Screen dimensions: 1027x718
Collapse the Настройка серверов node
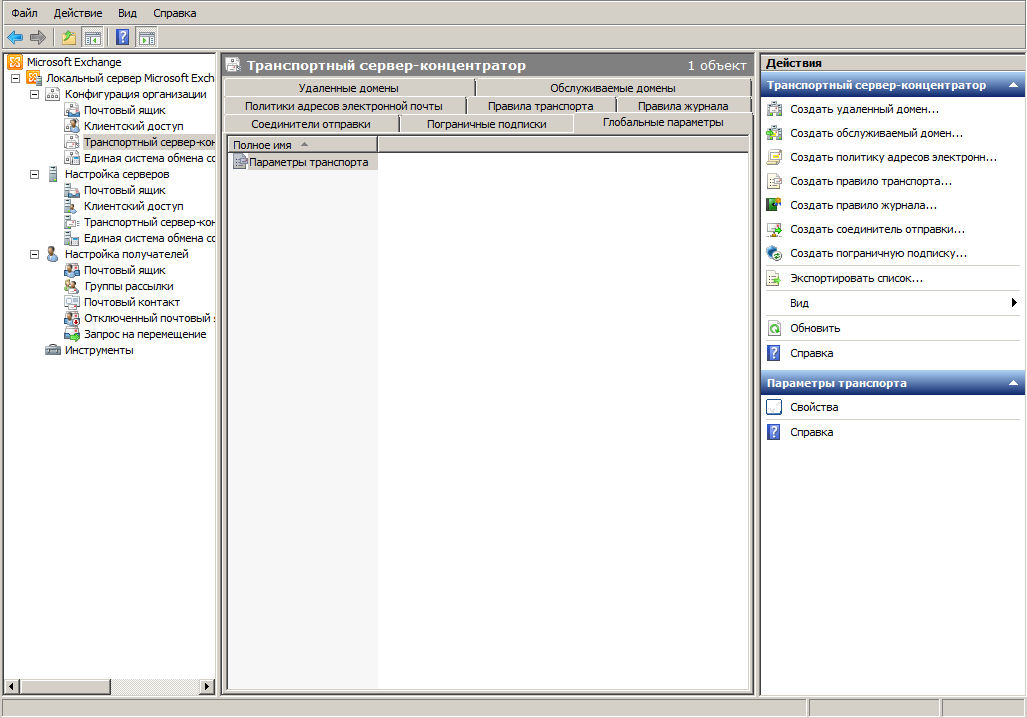35,174
